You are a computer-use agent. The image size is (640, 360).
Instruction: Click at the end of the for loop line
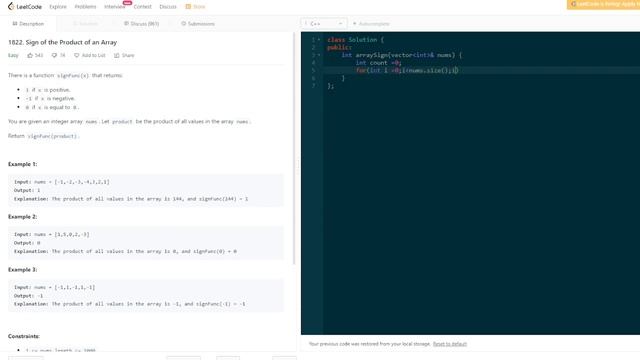pyautogui.click(x=458, y=70)
